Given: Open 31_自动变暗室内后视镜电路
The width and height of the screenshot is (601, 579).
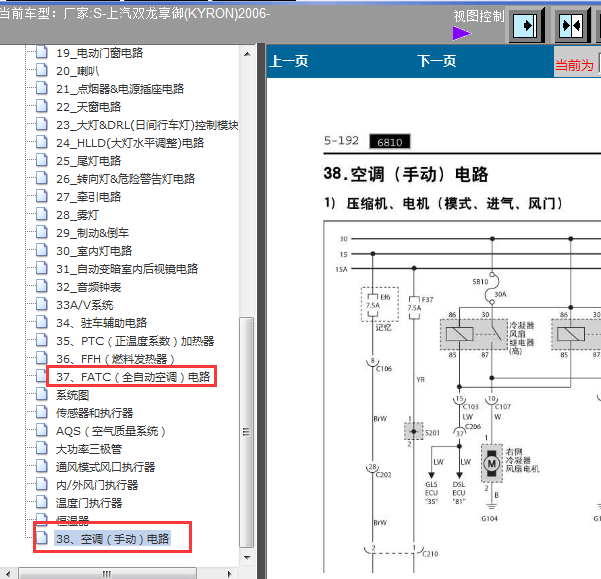Looking at the screenshot, I should point(127,269).
